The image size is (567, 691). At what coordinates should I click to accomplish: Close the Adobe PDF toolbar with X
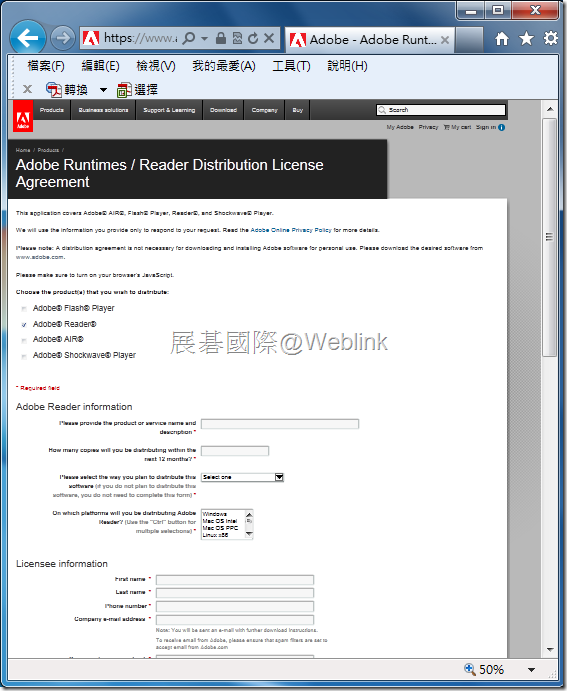tap(27, 89)
